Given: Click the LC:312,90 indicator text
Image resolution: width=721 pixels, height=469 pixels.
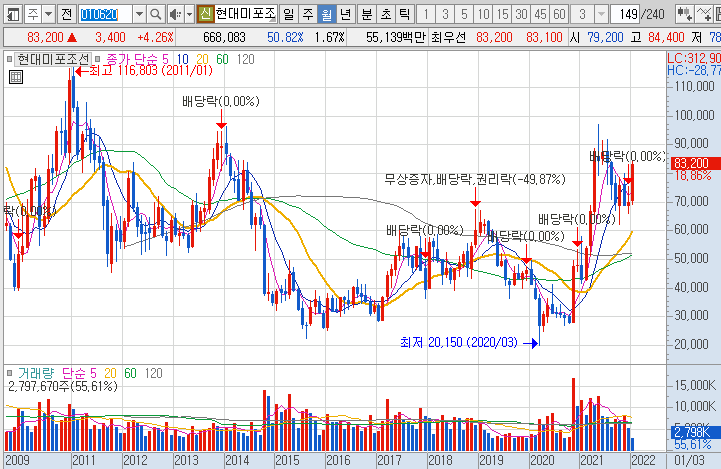Looking at the screenshot, I should point(694,58).
